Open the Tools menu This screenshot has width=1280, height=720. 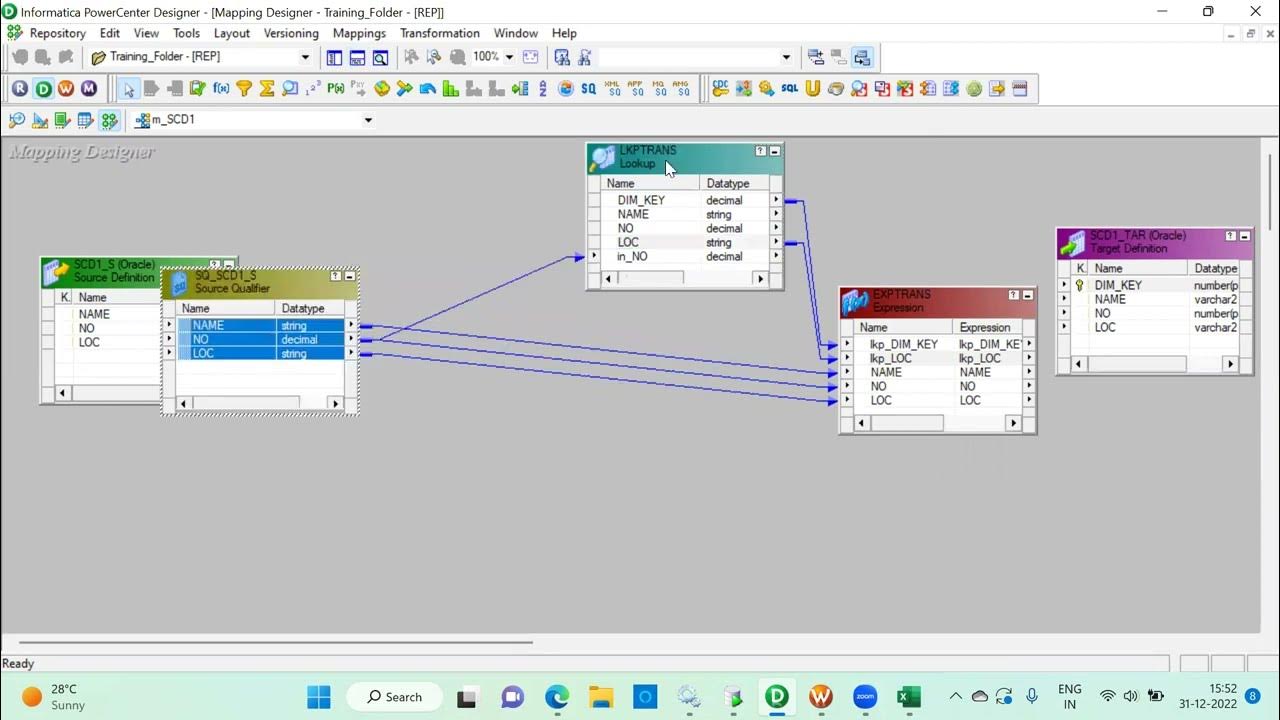[x=187, y=33]
